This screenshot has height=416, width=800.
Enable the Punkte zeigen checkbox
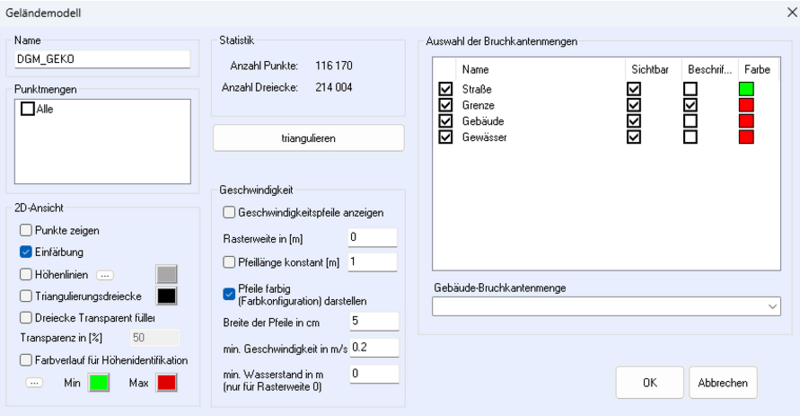(27, 230)
